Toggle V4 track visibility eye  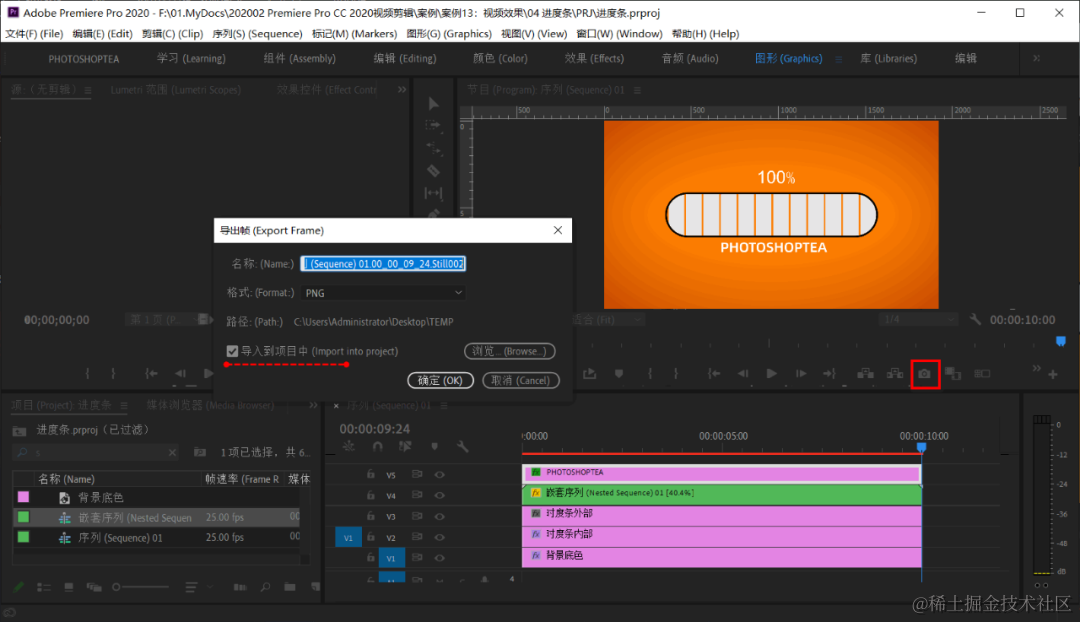(x=439, y=495)
